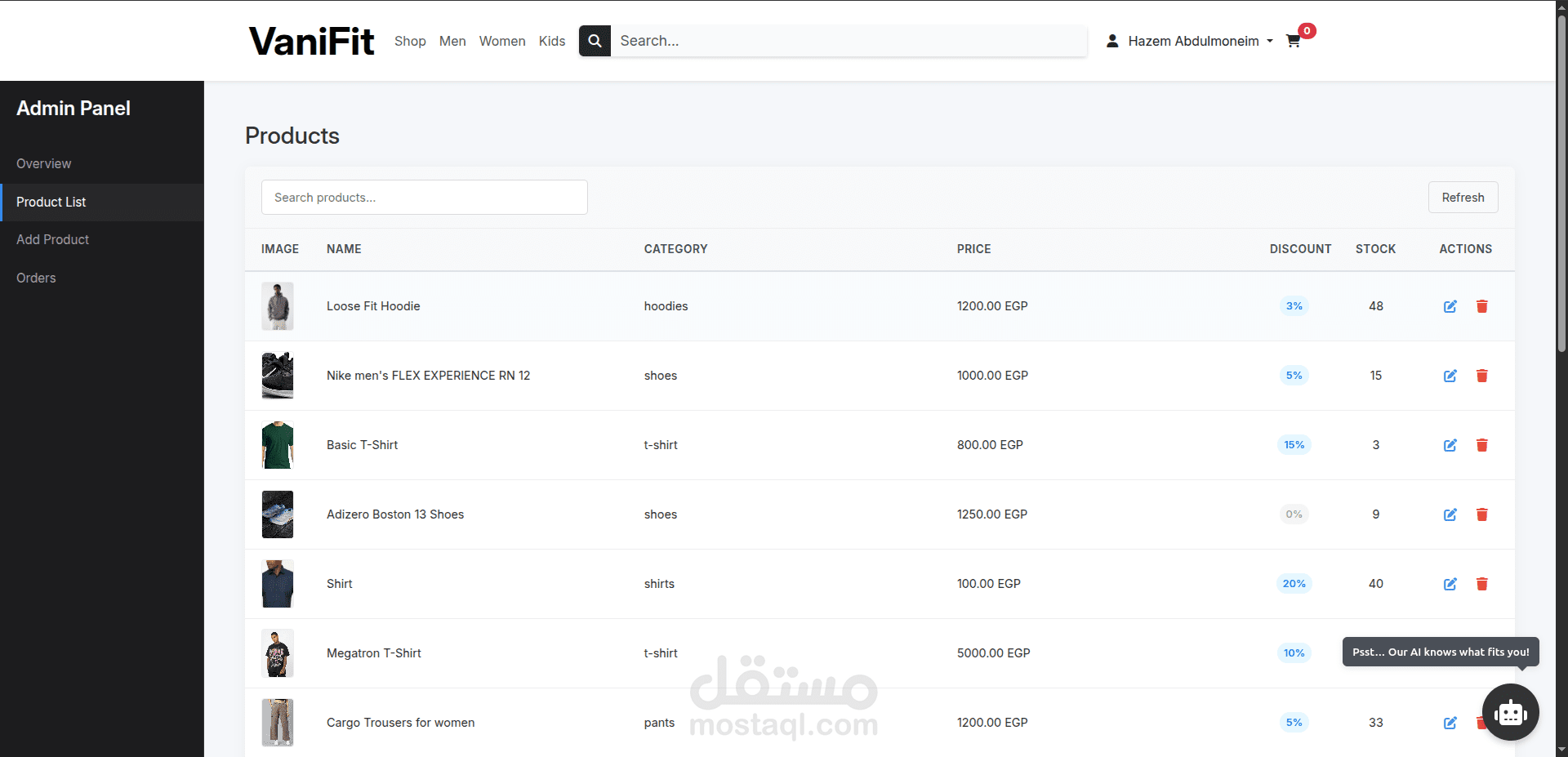Delete the Adizero Boston 13 Shoes product

(1482, 514)
